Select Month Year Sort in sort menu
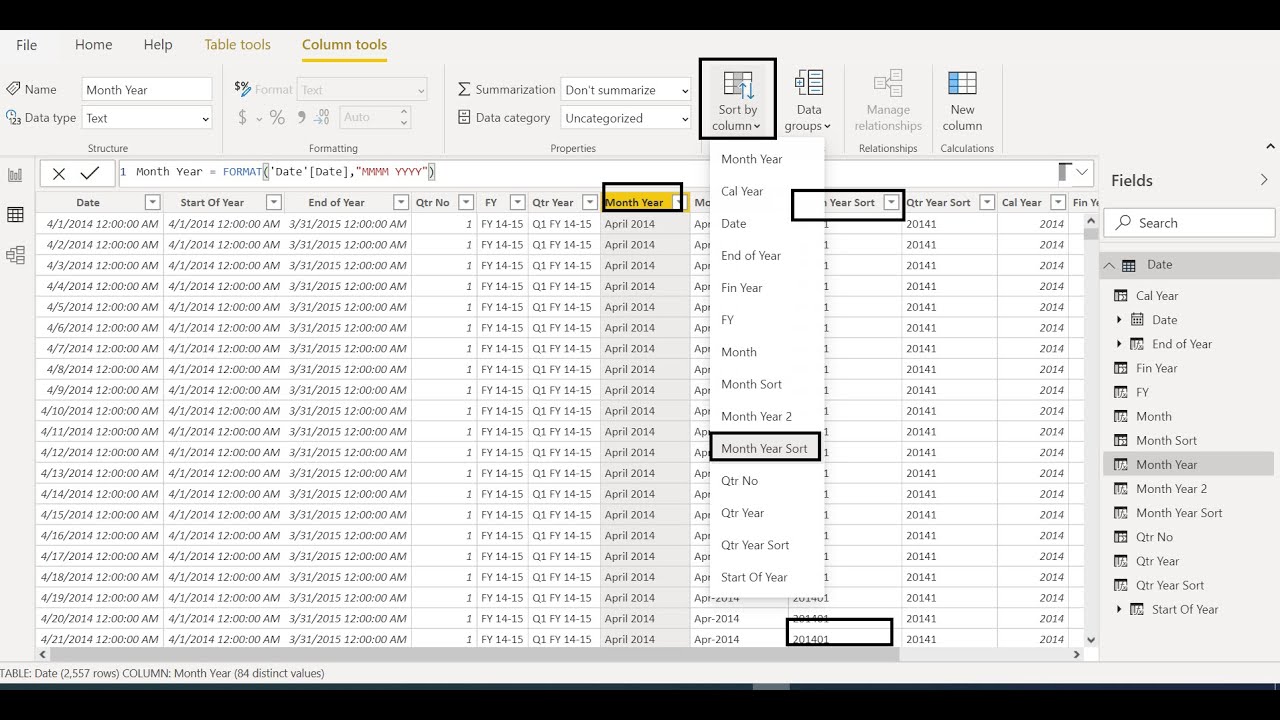The image size is (1280, 720). click(765, 448)
